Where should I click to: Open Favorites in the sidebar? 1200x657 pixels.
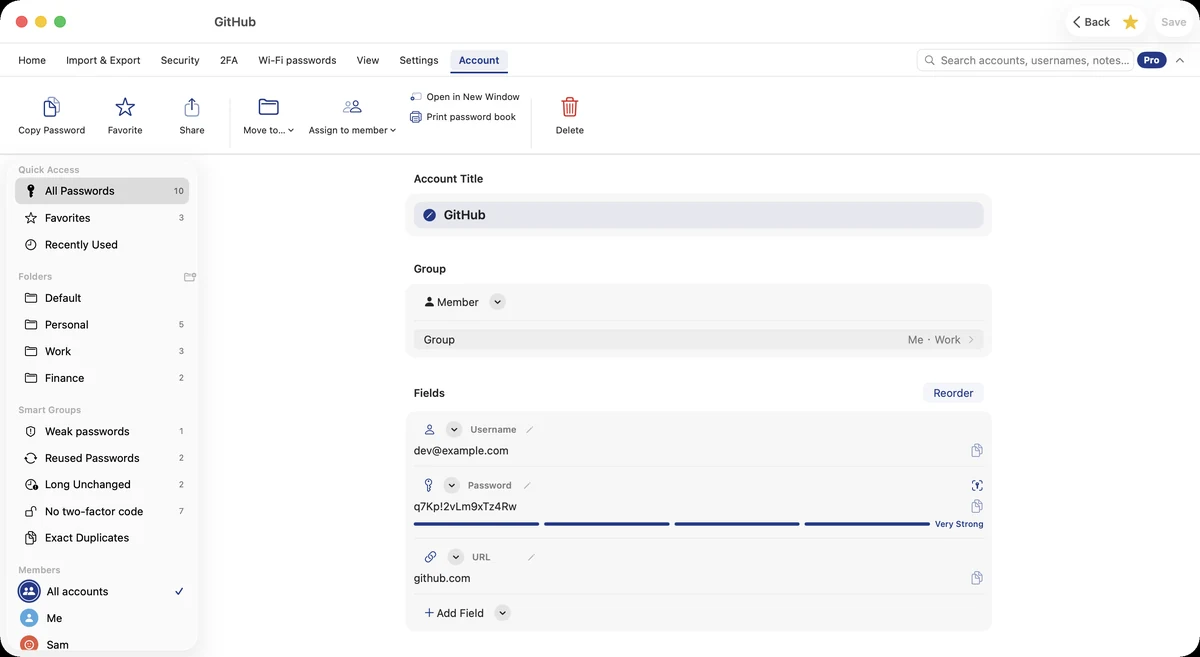(x=102, y=218)
